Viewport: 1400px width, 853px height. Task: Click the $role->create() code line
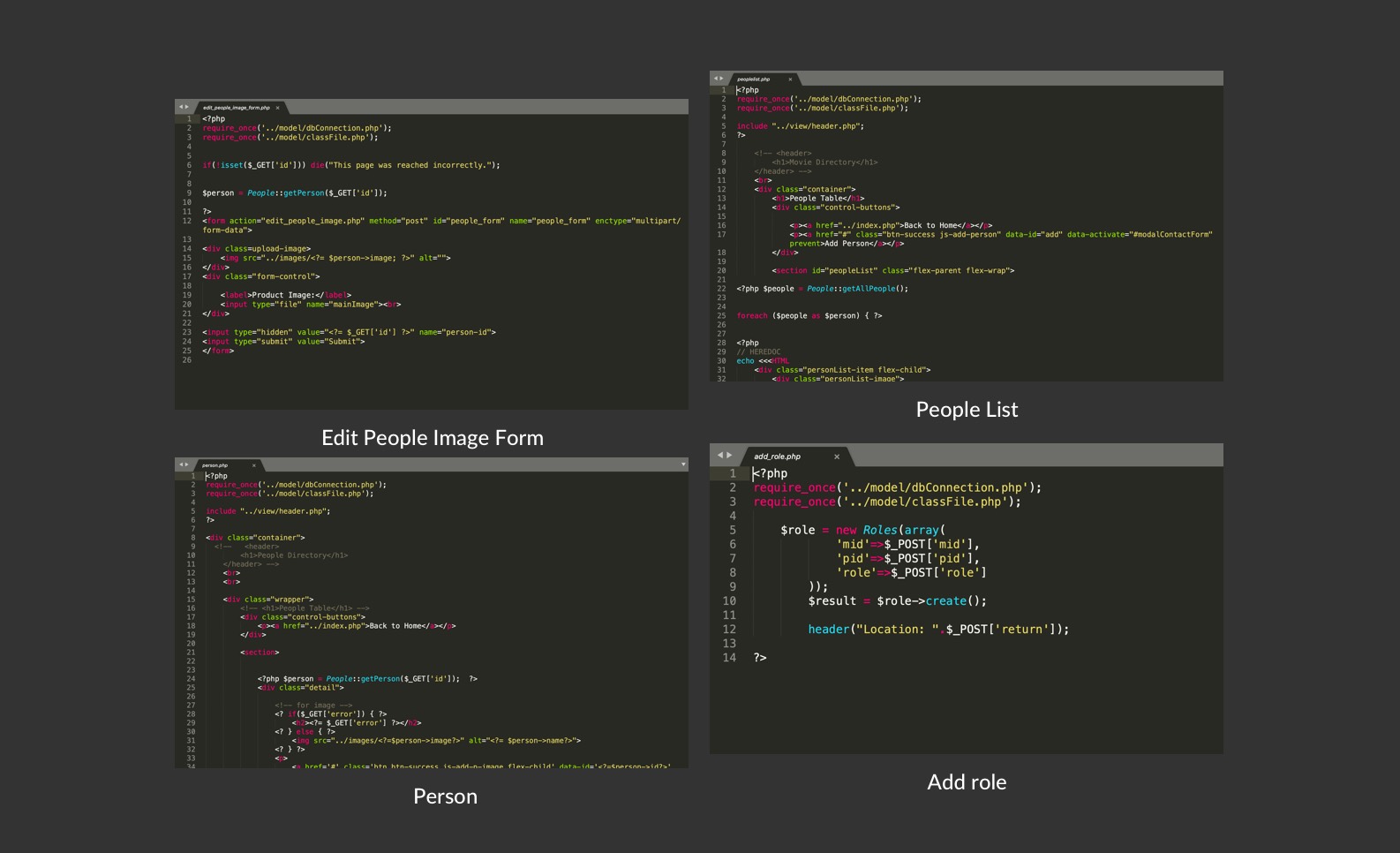897,601
